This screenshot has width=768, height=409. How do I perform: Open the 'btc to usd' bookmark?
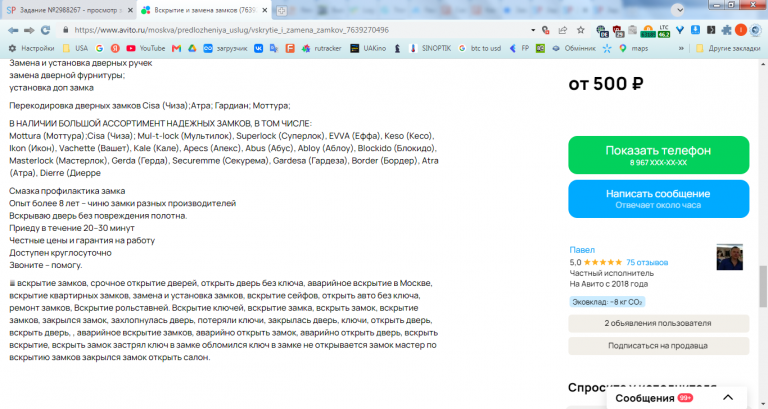pos(480,48)
